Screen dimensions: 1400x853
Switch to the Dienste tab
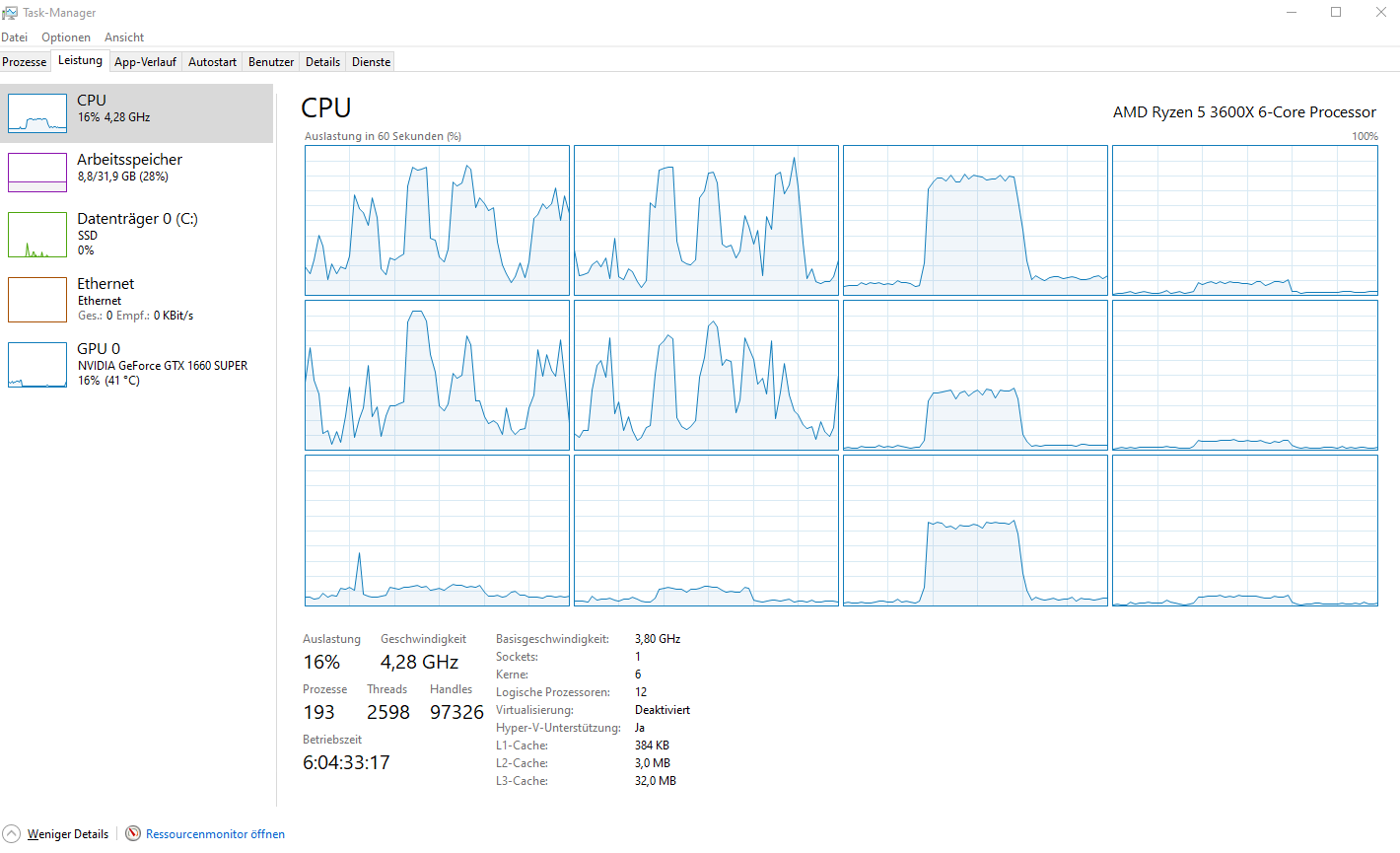tap(372, 62)
